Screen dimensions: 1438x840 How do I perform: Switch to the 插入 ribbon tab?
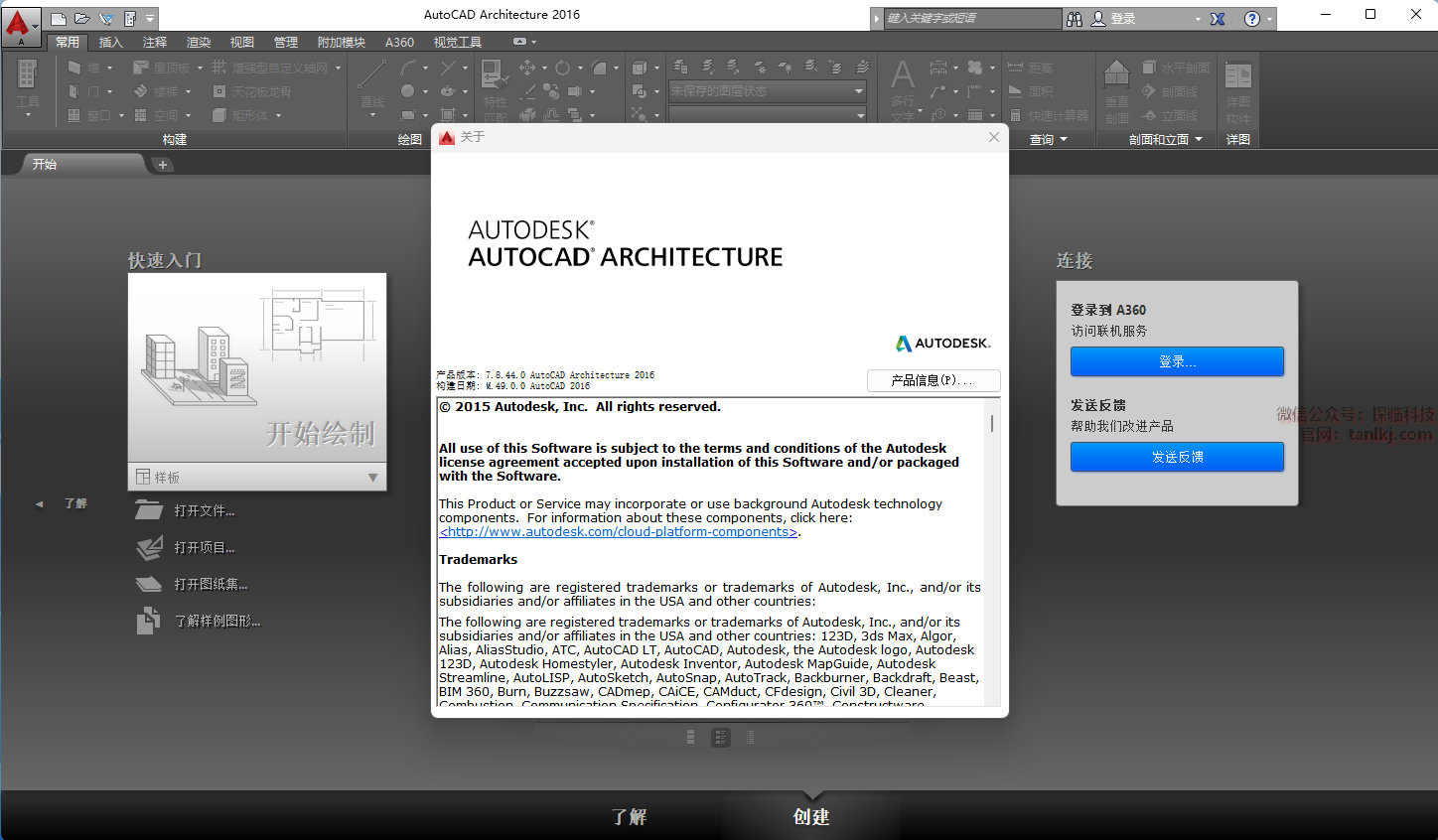pyautogui.click(x=110, y=42)
